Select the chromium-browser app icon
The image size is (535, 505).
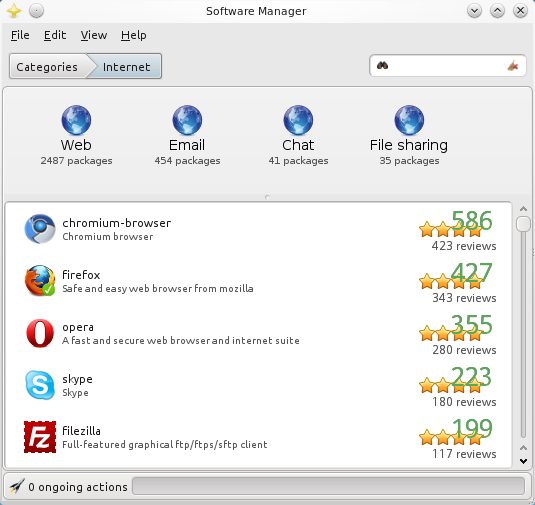(40, 229)
